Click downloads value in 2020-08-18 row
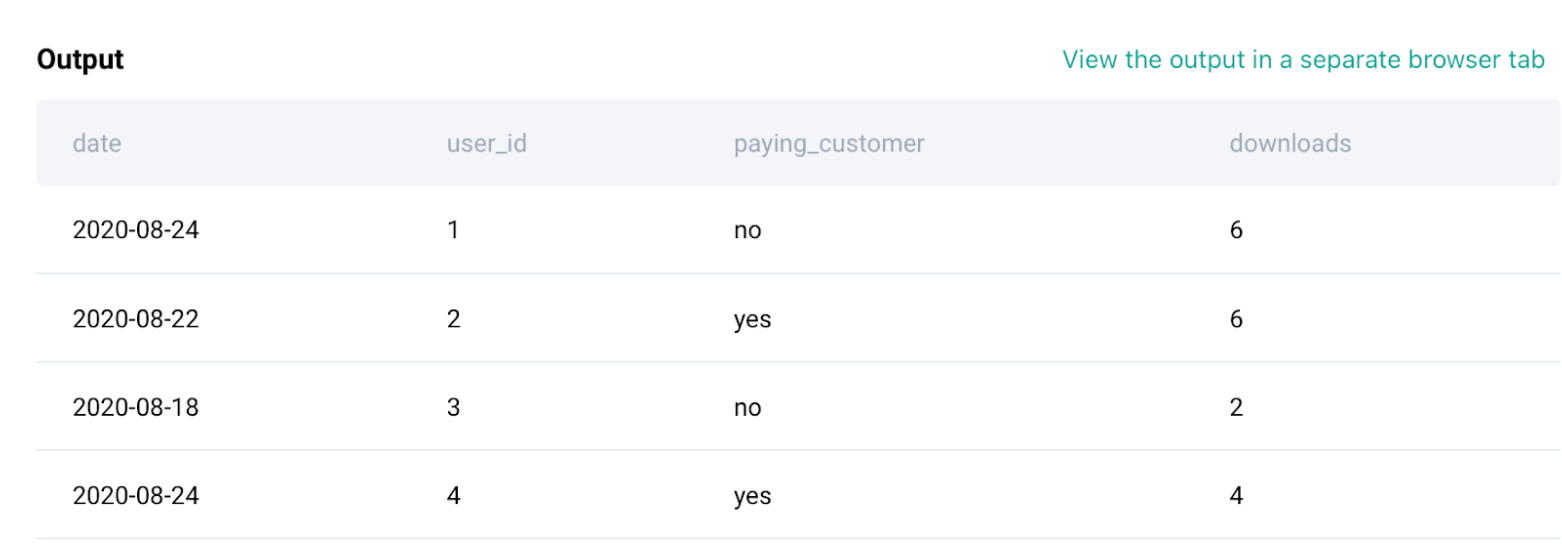Viewport: 1562px width, 557px height. 1236,408
